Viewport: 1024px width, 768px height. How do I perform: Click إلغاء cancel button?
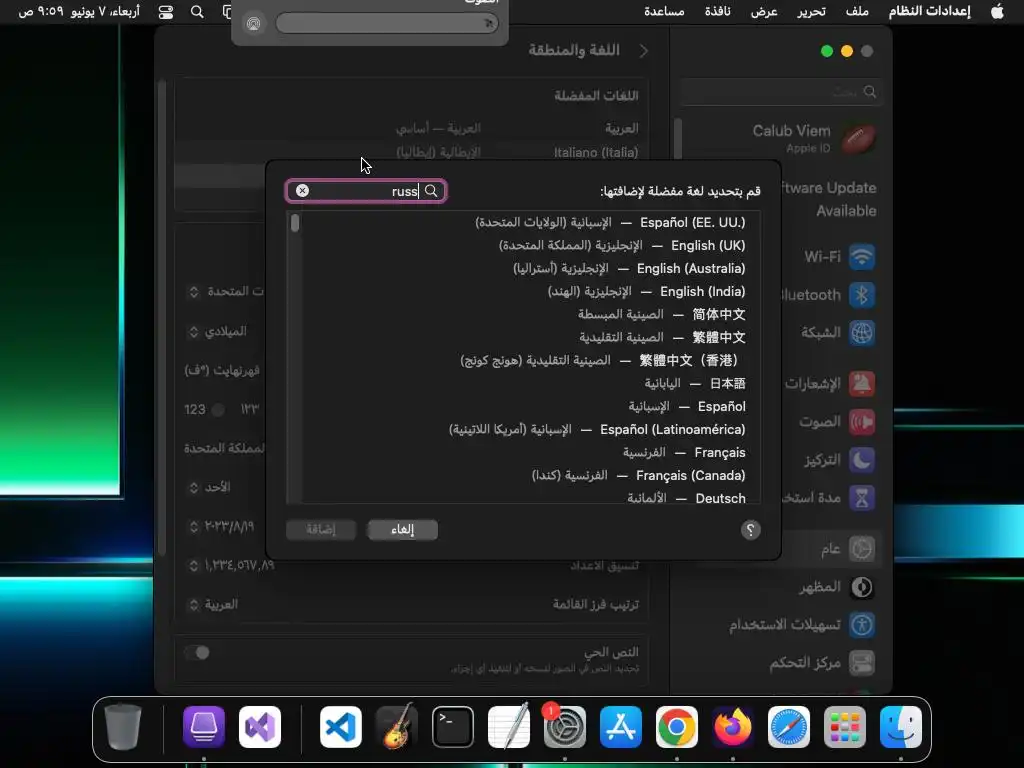[402, 530]
